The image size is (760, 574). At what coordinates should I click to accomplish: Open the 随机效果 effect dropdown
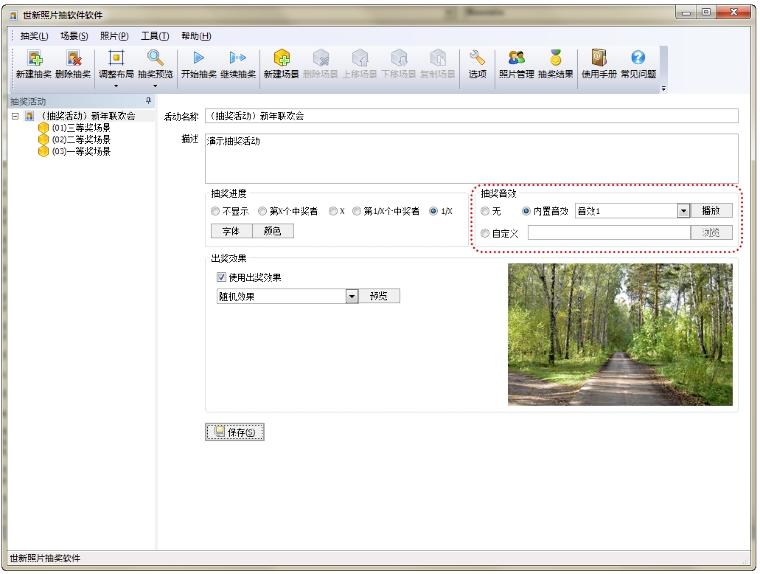tap(352, 296)
